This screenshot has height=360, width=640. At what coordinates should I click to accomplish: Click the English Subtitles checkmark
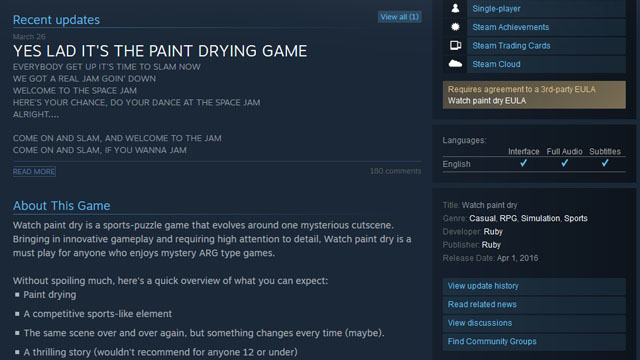605,163
